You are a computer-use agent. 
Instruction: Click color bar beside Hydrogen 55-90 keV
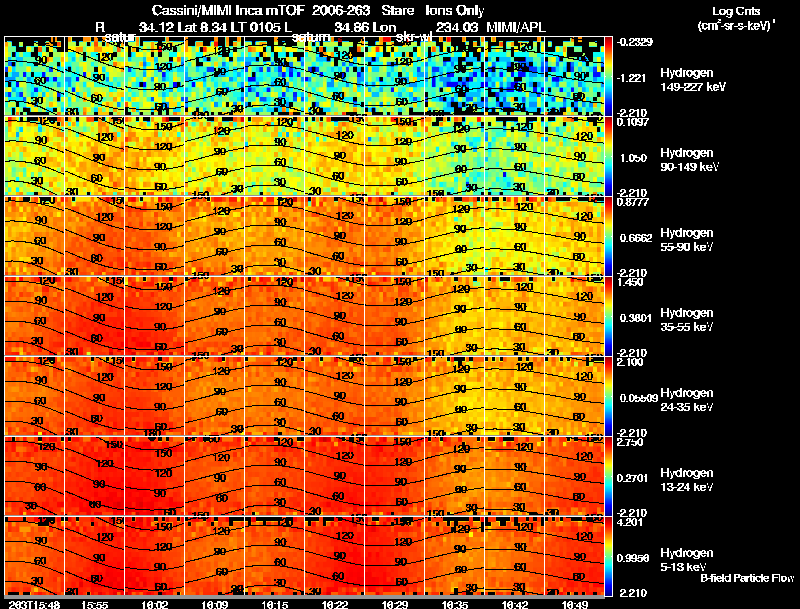click(608, 236)
